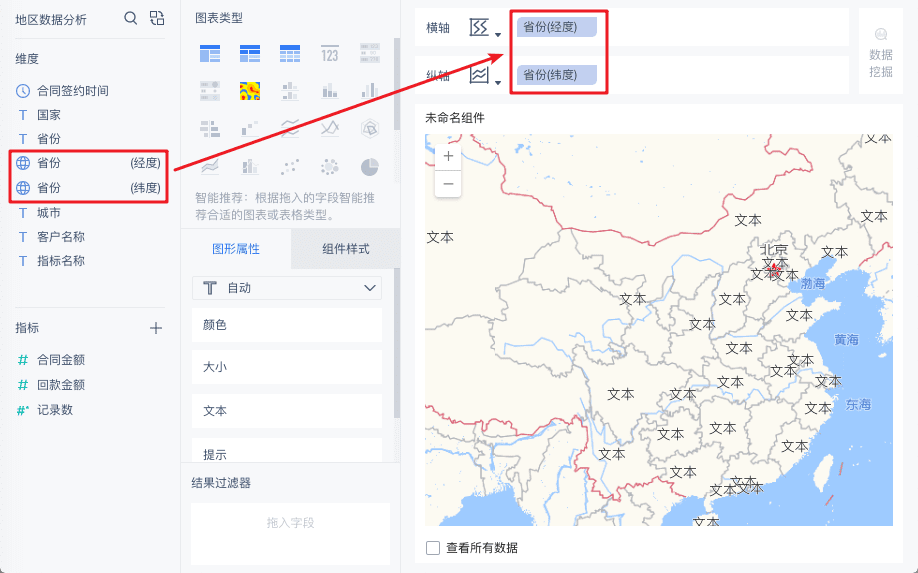Screen dimensions: 918x573
Task: Choose the colorful heat map chart type
Action: point(250,91)
